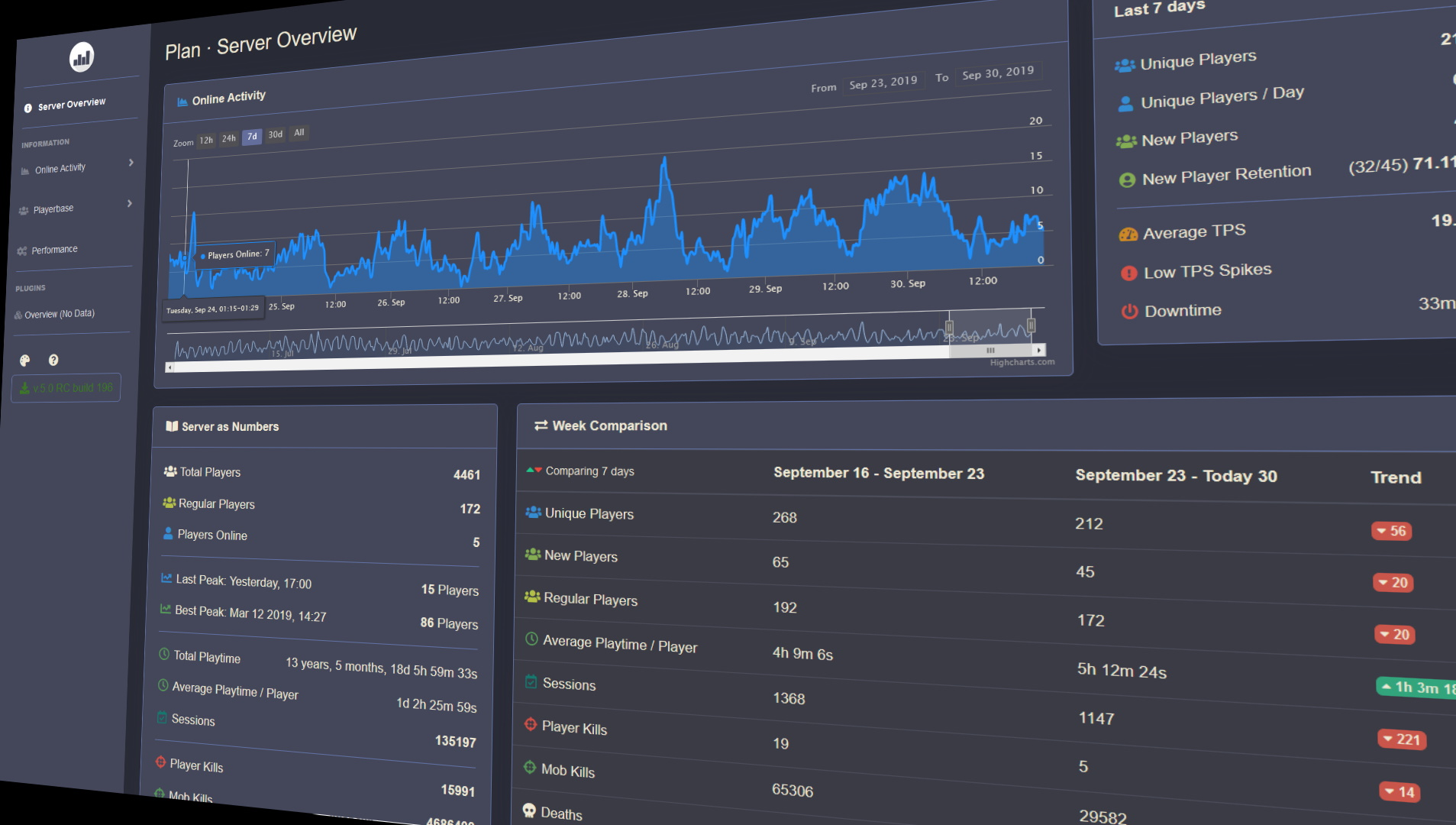Screen dimensions: 1456x825
Task: Click the Week Comparison arrows icon
Action: 541,425
